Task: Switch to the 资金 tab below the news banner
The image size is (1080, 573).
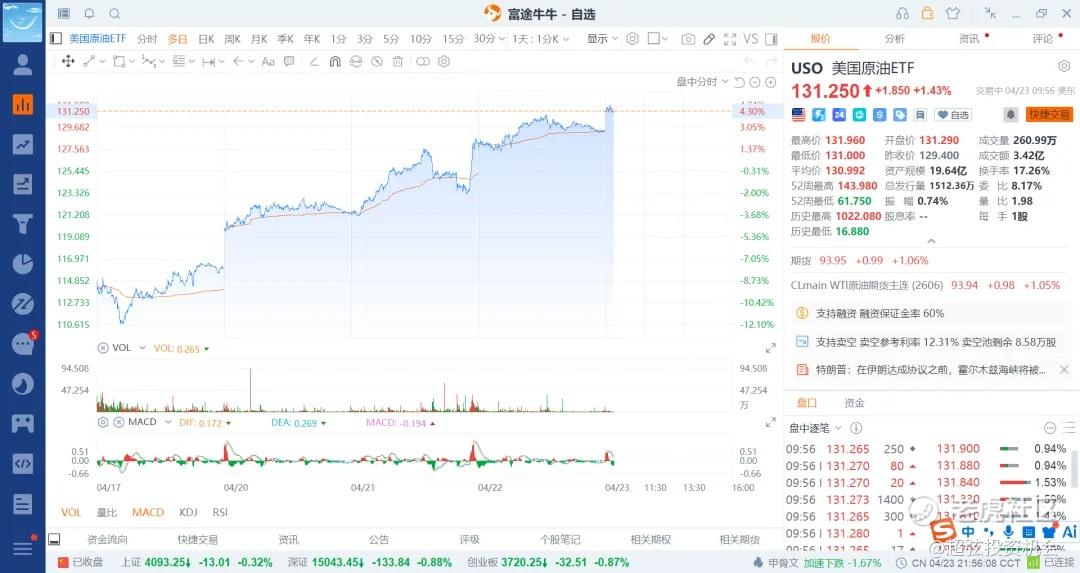Action: tap(854, 403)
